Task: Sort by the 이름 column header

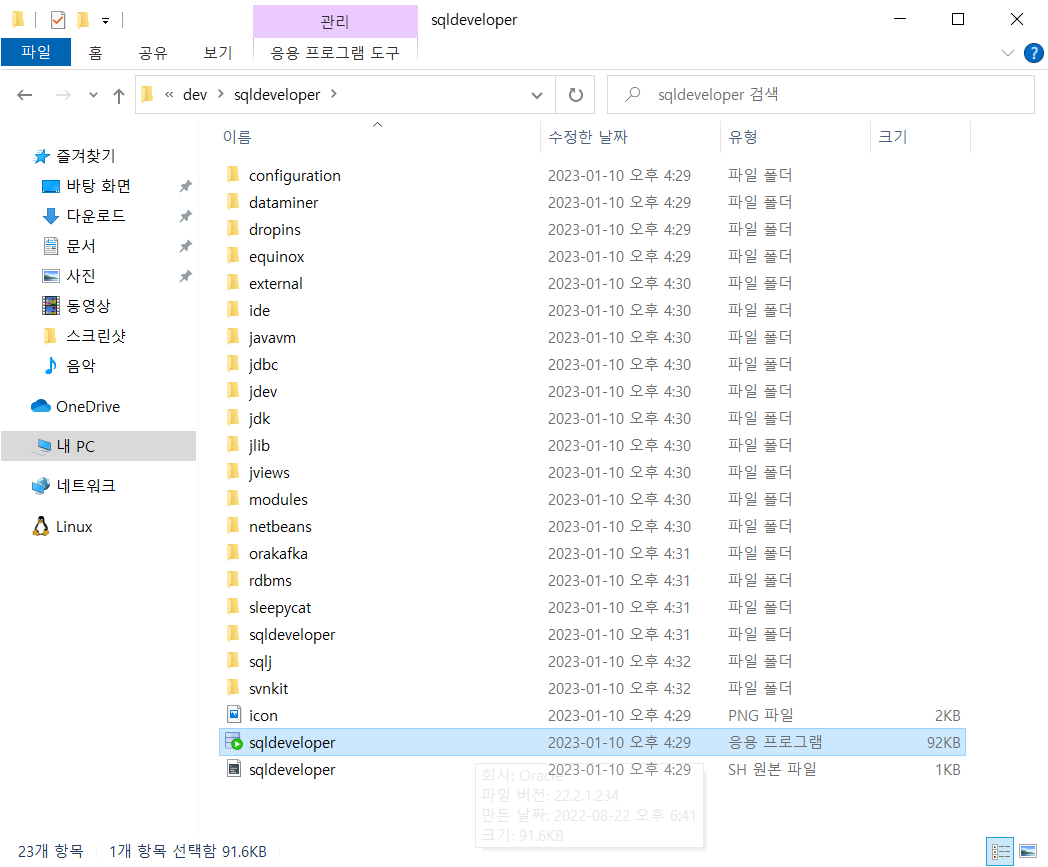Action: point(237,137)
